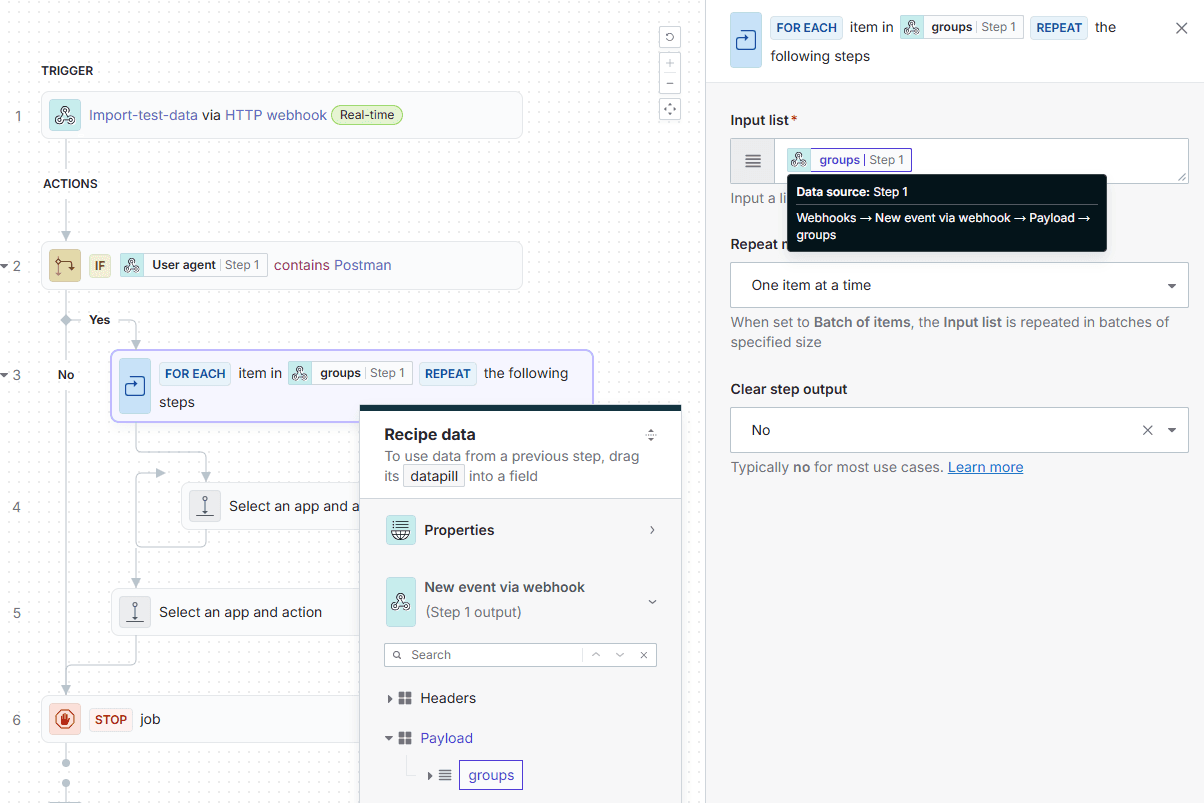Screen dimensions: 1204x803
Task: Clear the 'No' value in Clear step output
Action: tap(1147, 430)
